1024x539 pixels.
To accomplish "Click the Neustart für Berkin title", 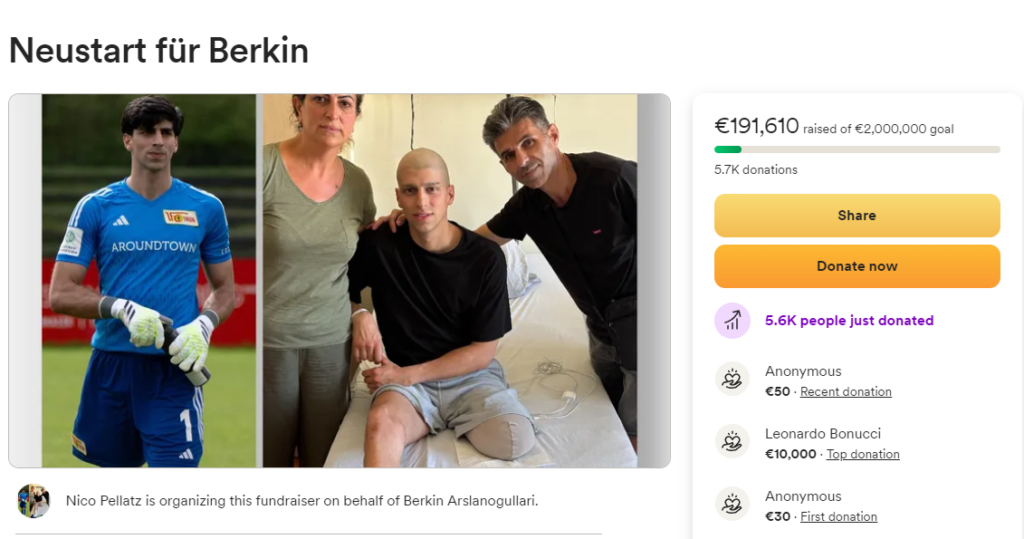I will click(159, 50).
